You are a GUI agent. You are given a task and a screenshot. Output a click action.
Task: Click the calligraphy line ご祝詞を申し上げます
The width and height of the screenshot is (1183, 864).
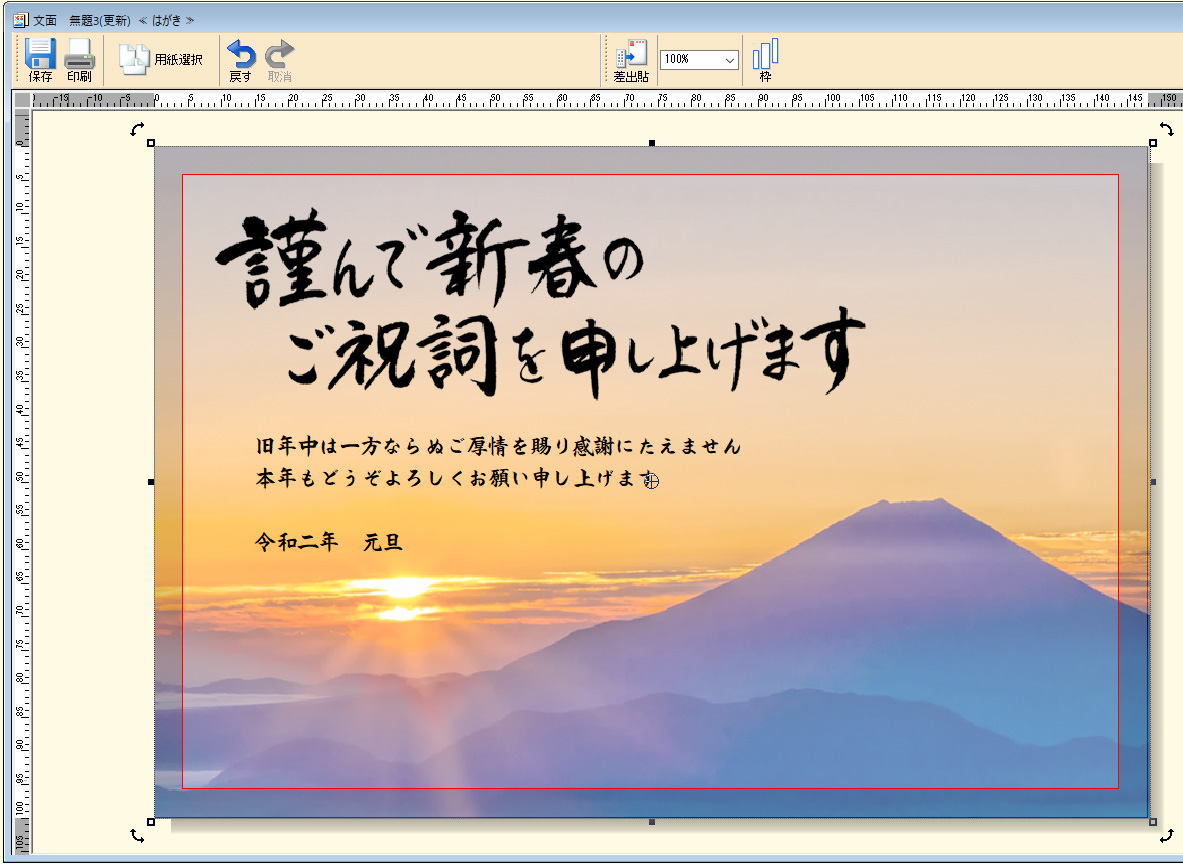575,353
